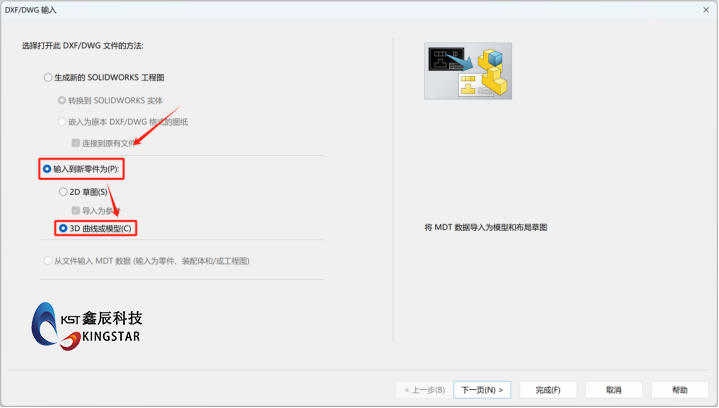Viewport: 719px width, 408px height.
Task: Open help with the 帮助 button
Action: [679, 389]
